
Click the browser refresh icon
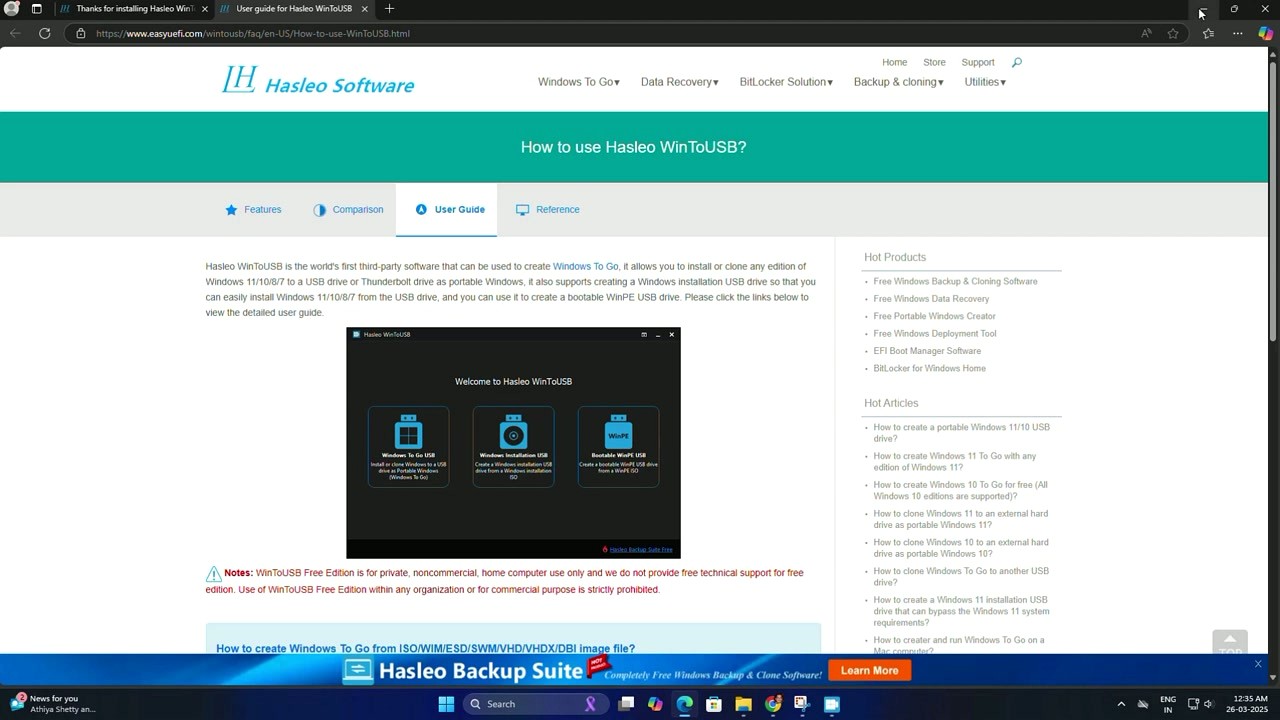pos(45,32)
